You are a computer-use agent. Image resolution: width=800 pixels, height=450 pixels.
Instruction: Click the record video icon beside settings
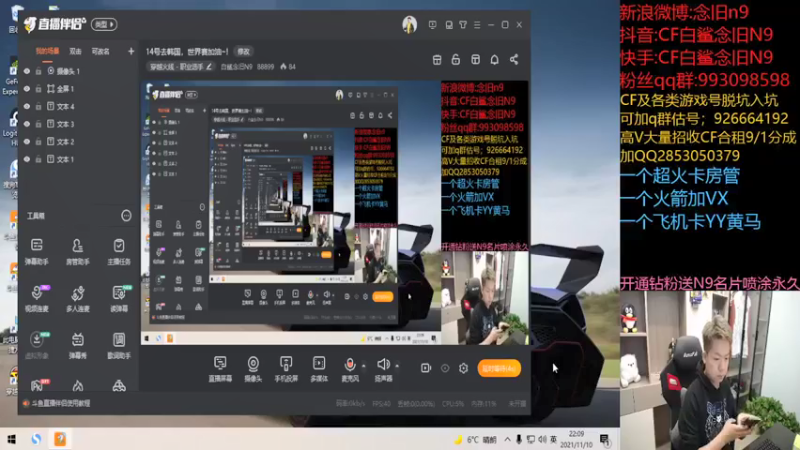(x=426, y=368)
